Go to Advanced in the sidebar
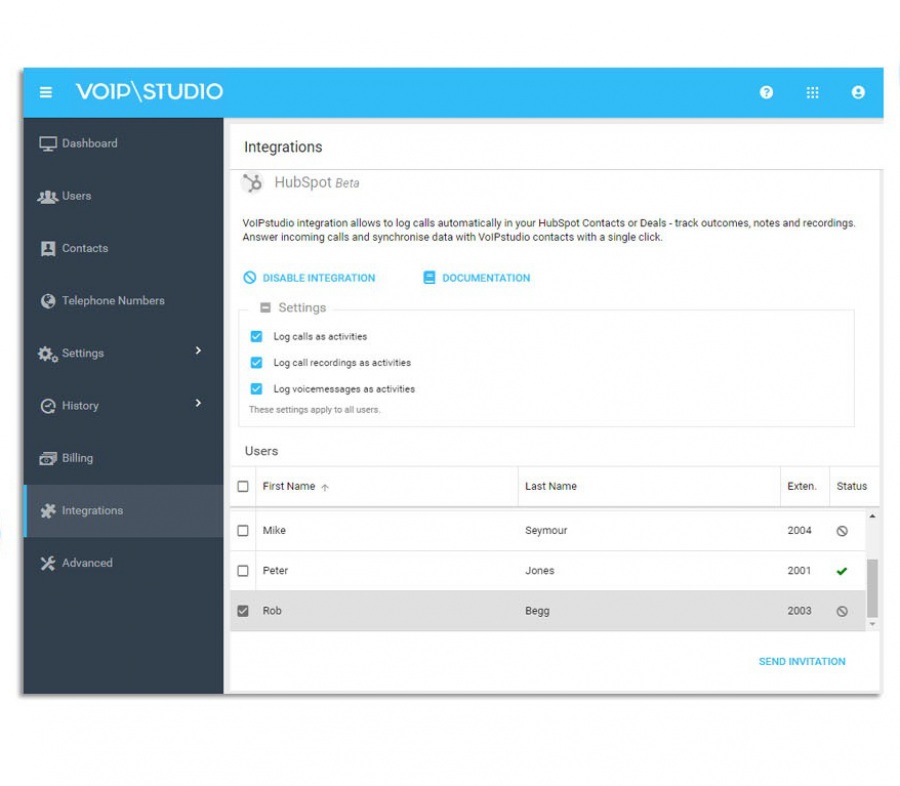 86,563
